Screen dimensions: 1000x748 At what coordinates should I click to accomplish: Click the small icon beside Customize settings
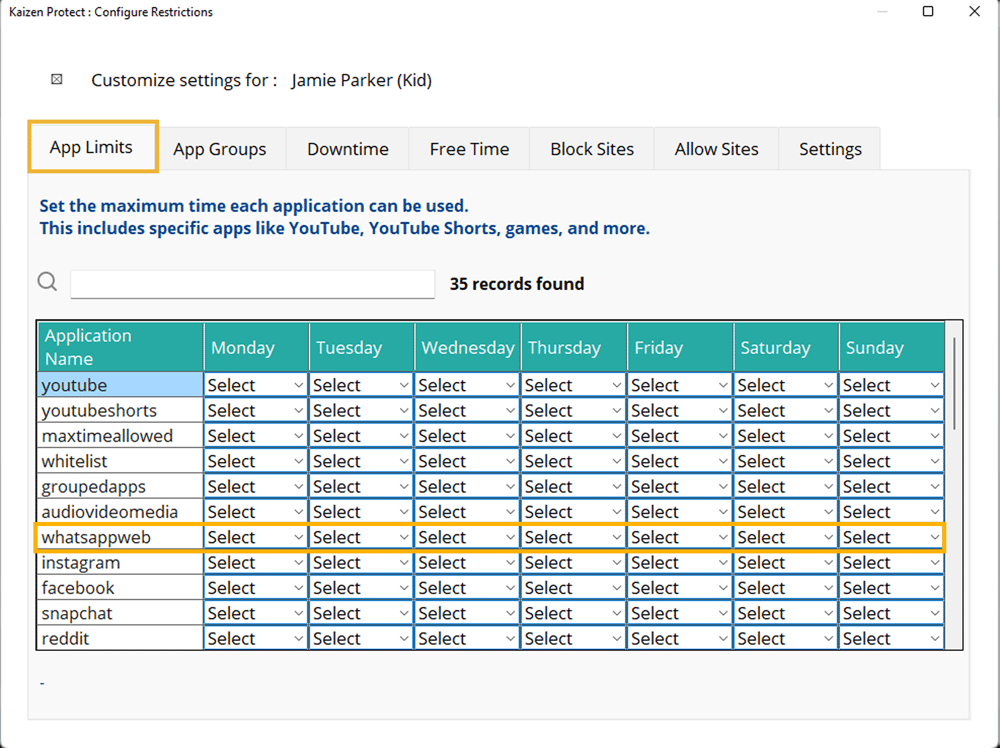click(57, 79)
